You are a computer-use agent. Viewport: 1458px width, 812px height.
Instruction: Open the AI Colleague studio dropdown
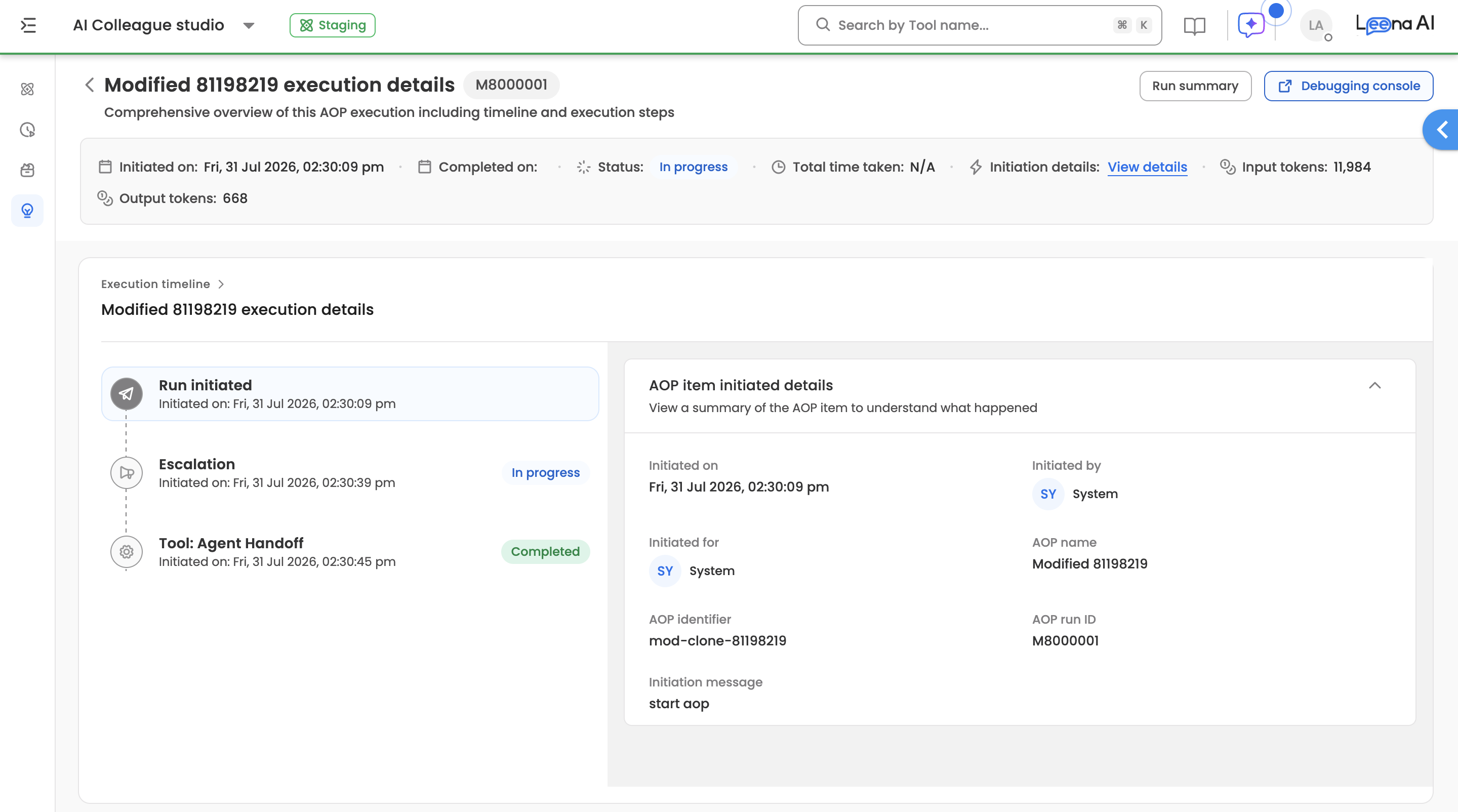[x=164, y=25]
